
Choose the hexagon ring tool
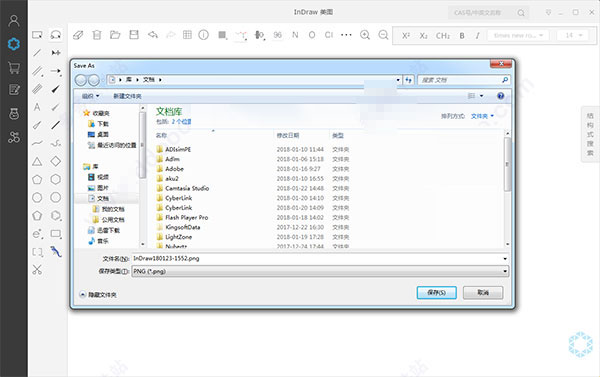[55, 179]
